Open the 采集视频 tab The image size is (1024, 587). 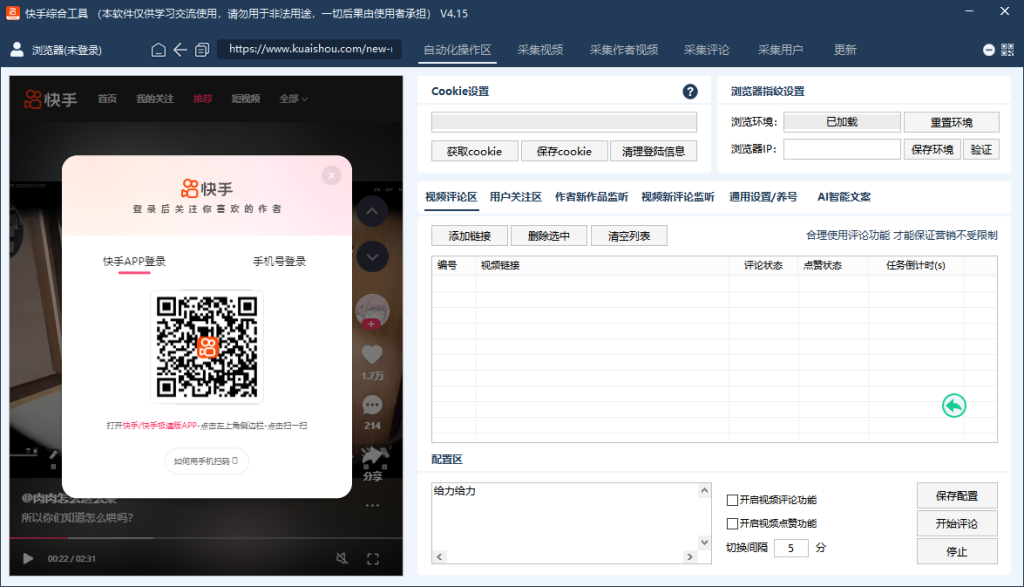click(x=540, y=50)
